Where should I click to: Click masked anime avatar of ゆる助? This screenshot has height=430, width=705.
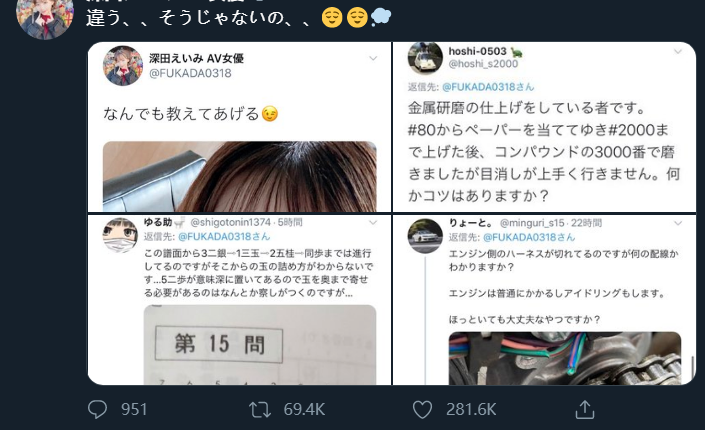point(120,236)
